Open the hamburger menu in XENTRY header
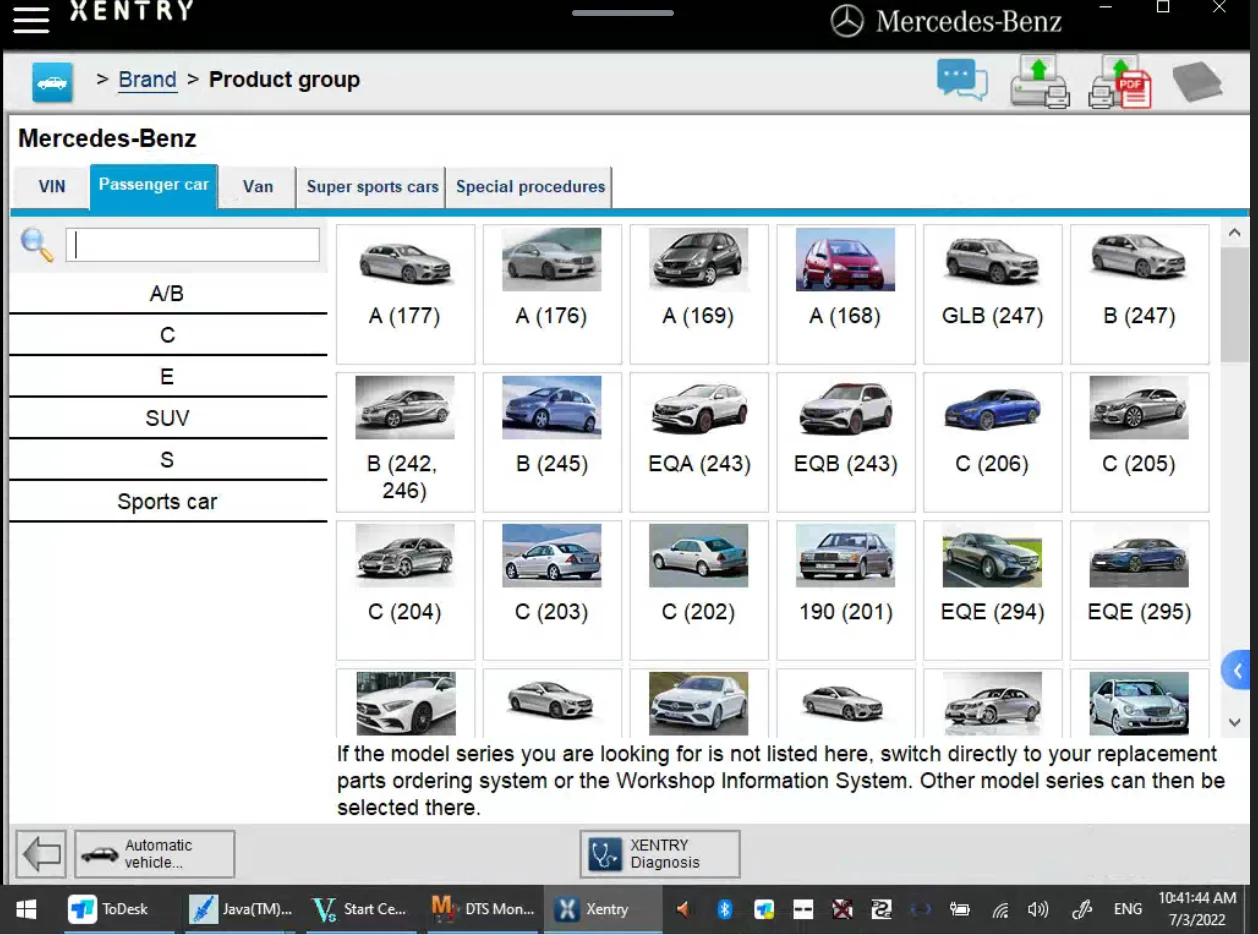Screen dimensions: 1258x935 click(x=30, y=20)
